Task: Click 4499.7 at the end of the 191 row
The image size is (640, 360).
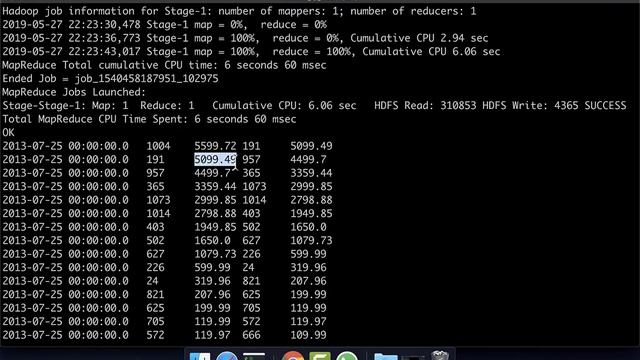Action: point(308,160)
